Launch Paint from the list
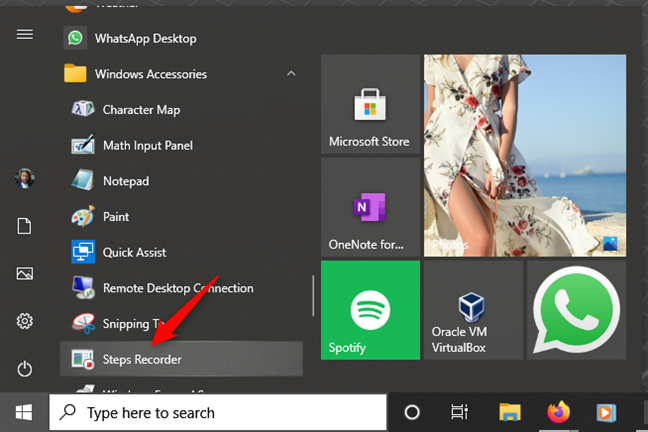 182,216
